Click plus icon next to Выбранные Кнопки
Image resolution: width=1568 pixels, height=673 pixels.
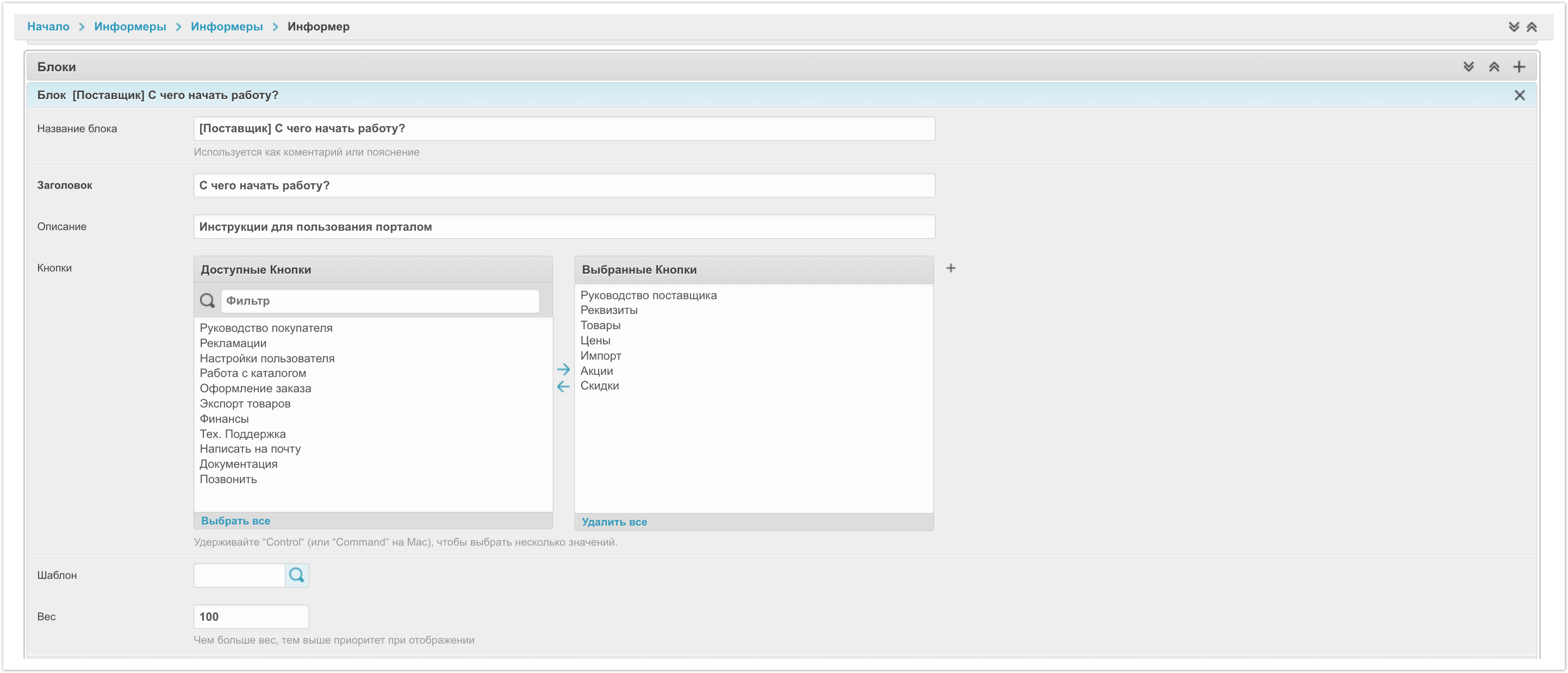tap(951, 268)
